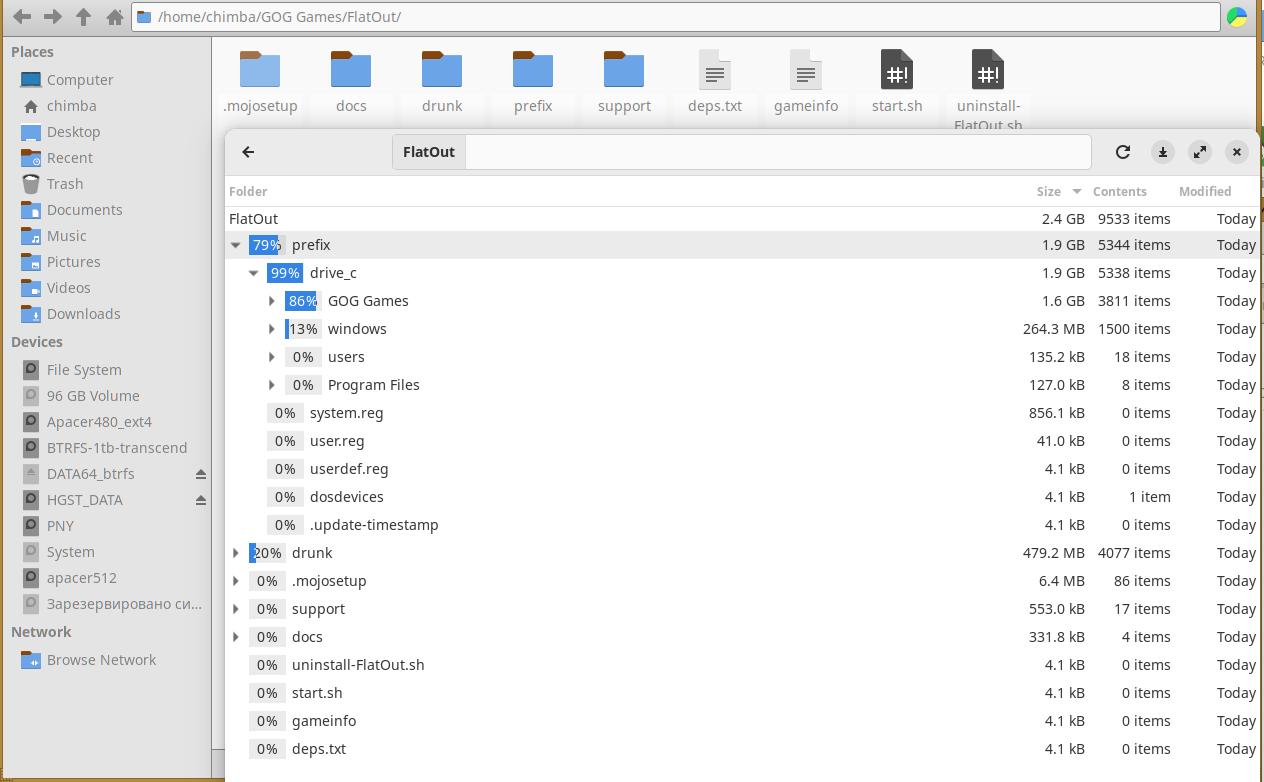Expand the users tree row

[x=272, y=357]
